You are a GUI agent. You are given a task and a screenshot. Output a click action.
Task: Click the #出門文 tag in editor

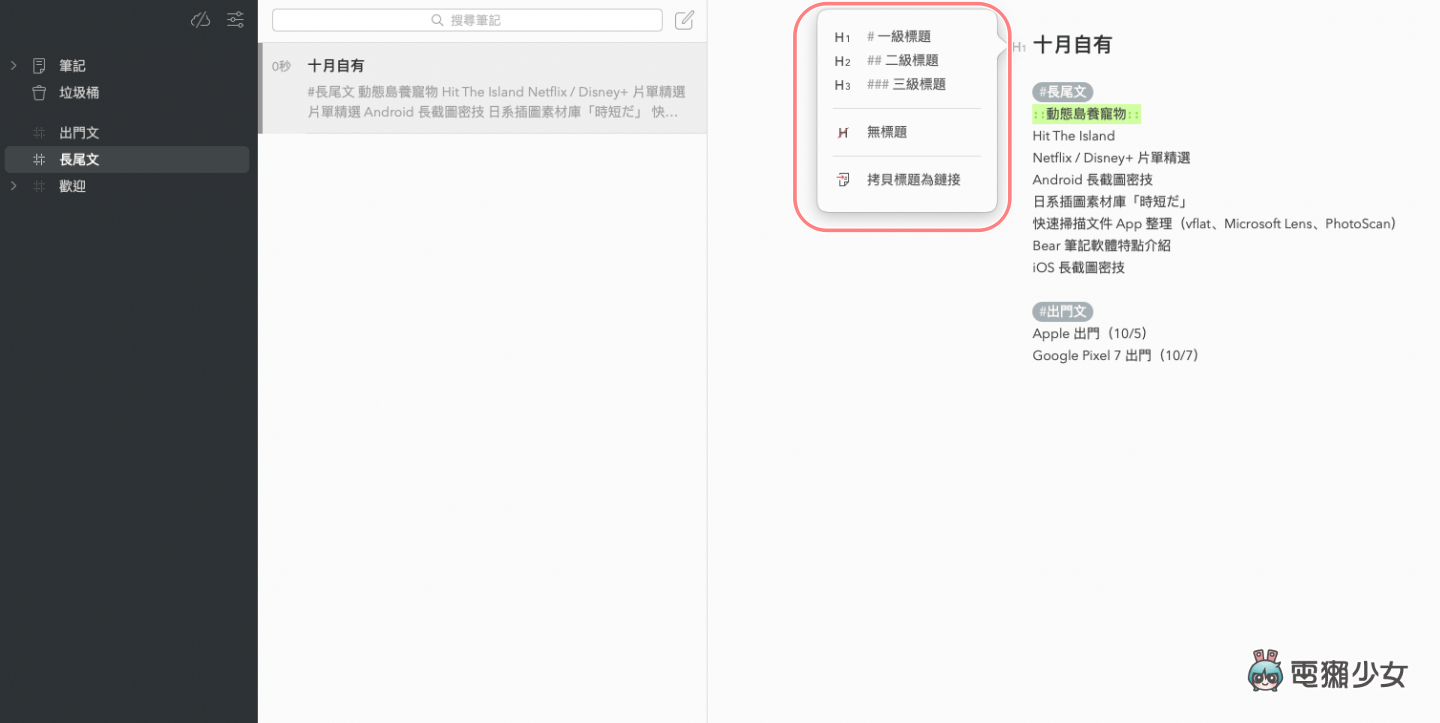pos(1062,312)
